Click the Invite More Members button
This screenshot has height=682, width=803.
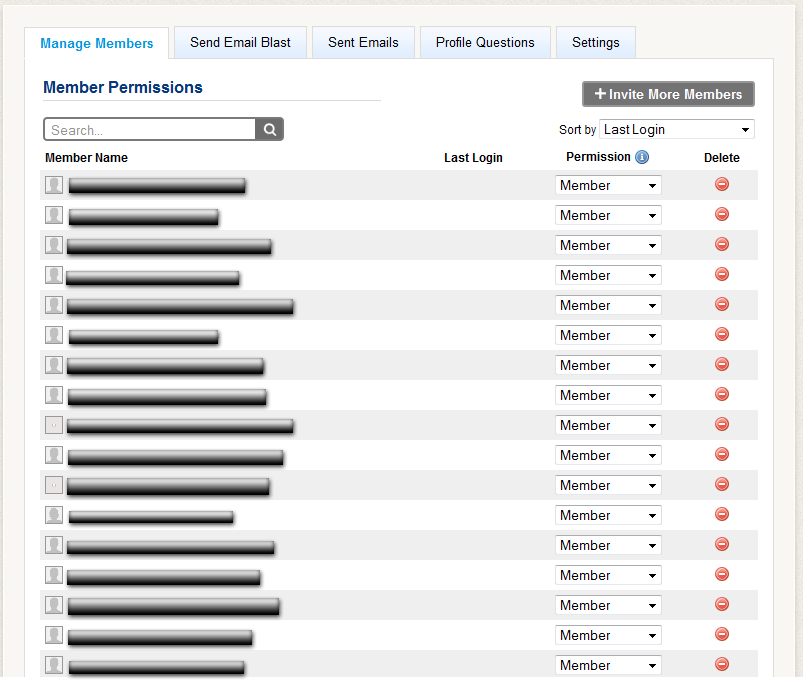coord(668,94)
